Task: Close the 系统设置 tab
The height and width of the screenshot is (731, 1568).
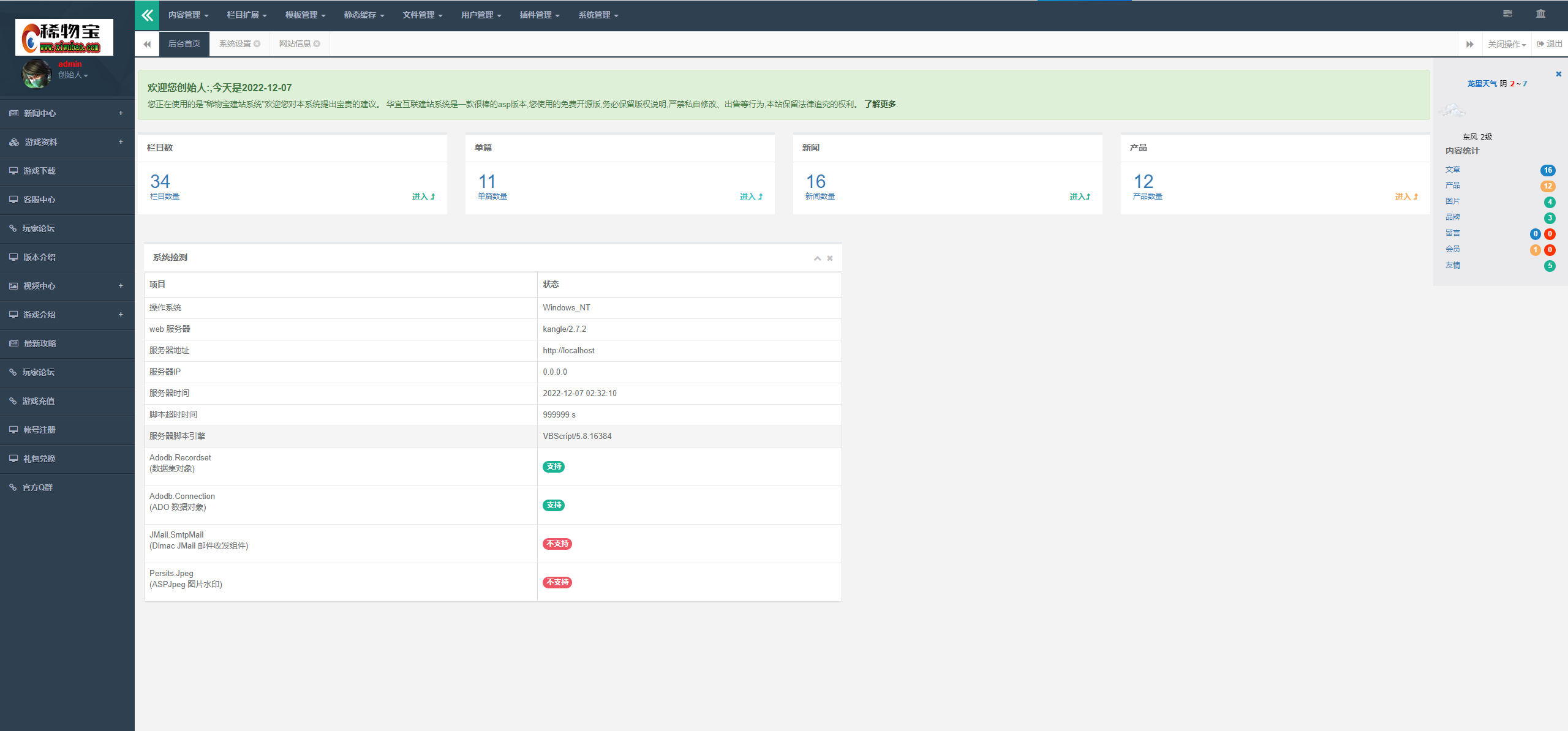Action: (257, 44)
